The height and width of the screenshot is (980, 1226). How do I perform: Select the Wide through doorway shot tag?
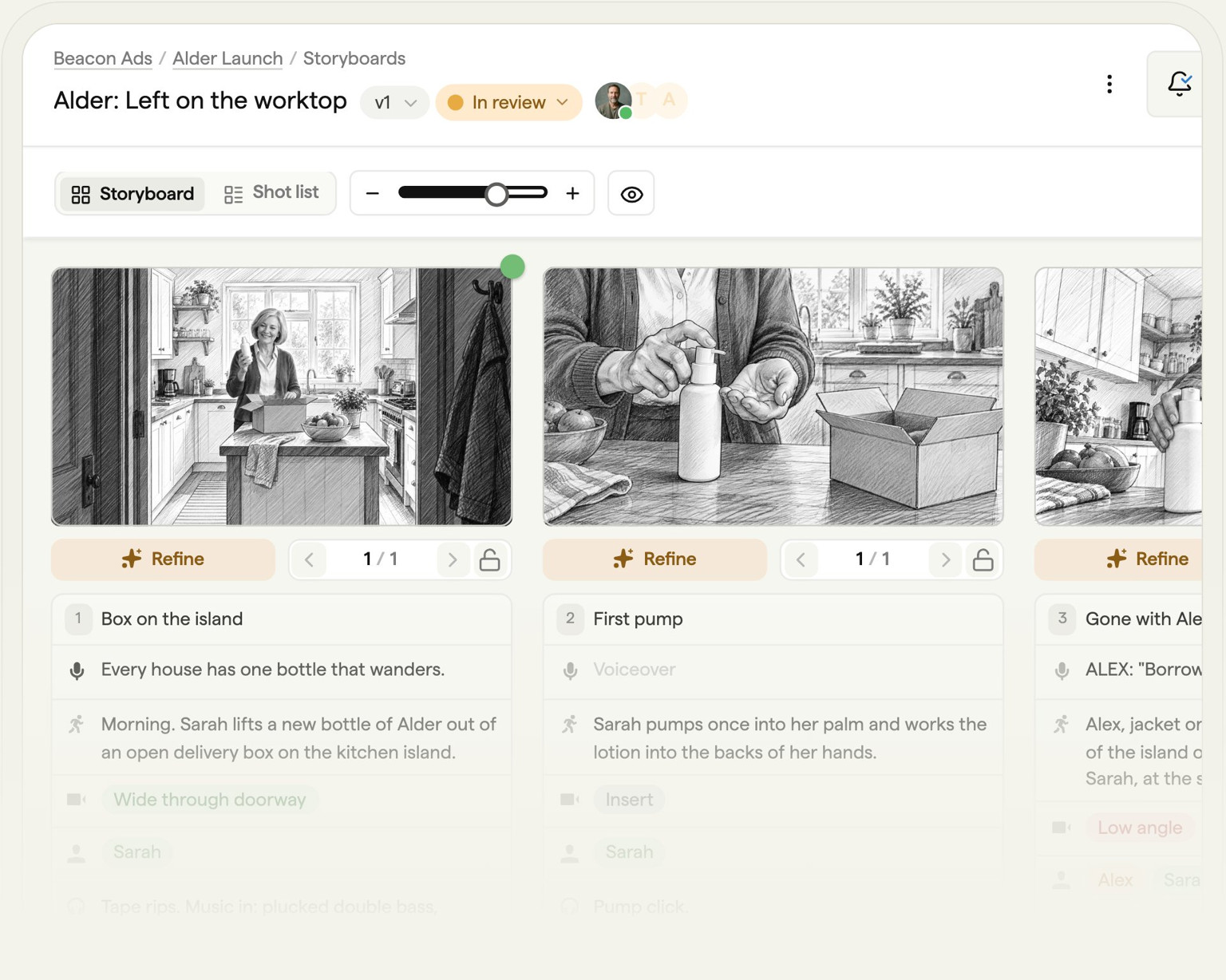click(x=210, y=800)
